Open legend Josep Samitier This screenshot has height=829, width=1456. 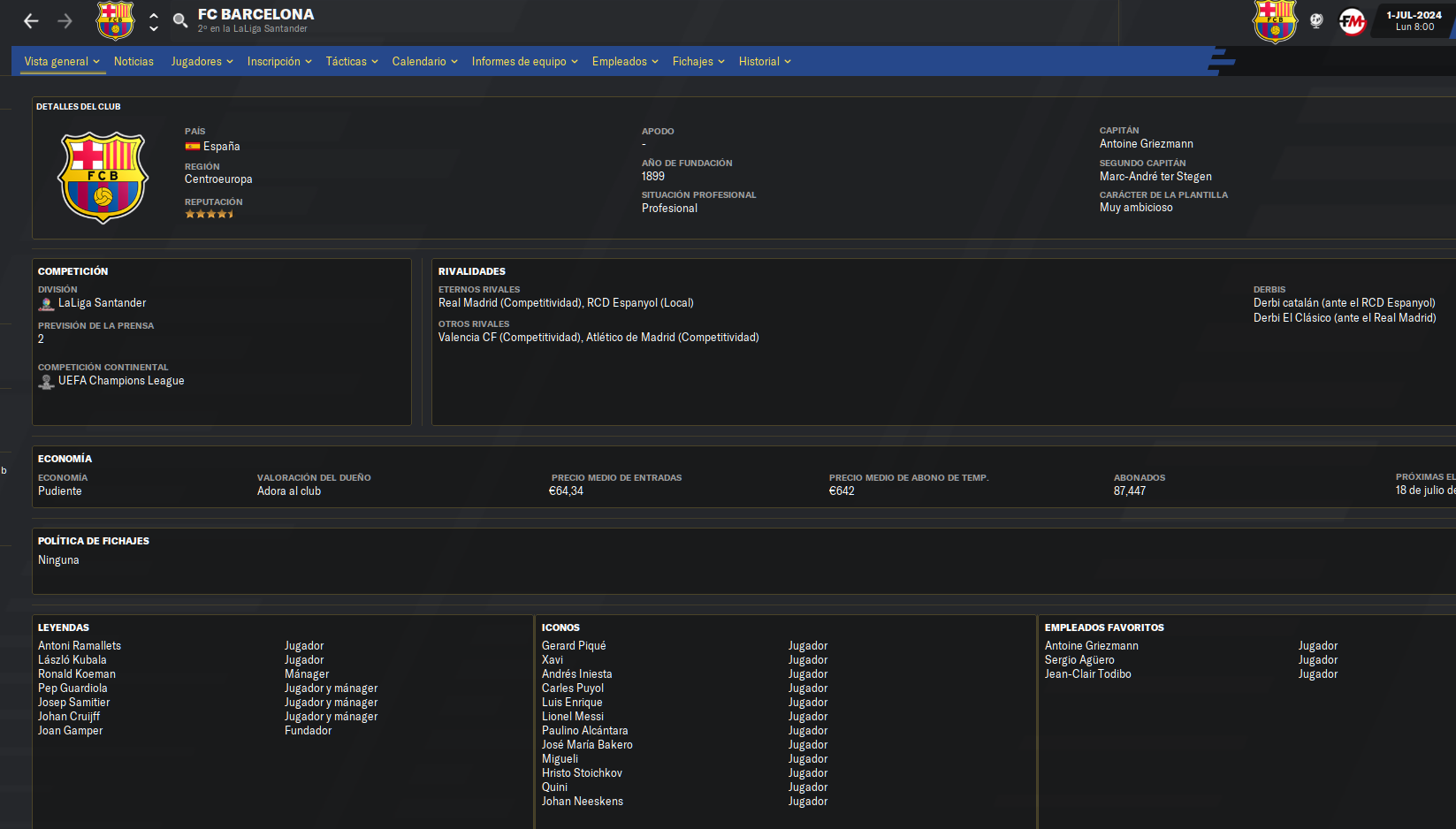[74, 703]
